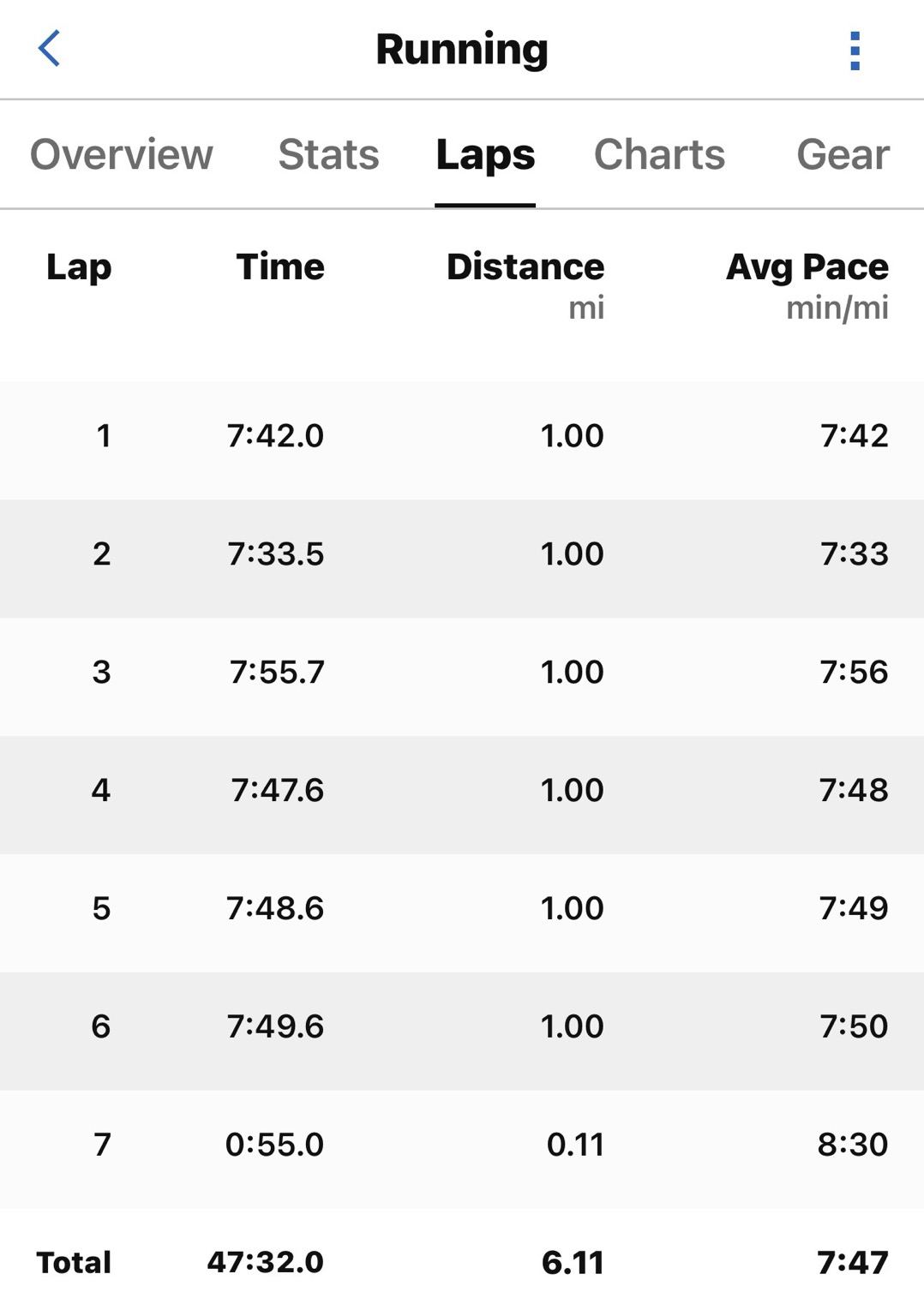Image resolution: width=924 pixels, height=1316 pixels.
Task: Tap the Running page title
Action: pyautogui.click(x=462, y=50)
